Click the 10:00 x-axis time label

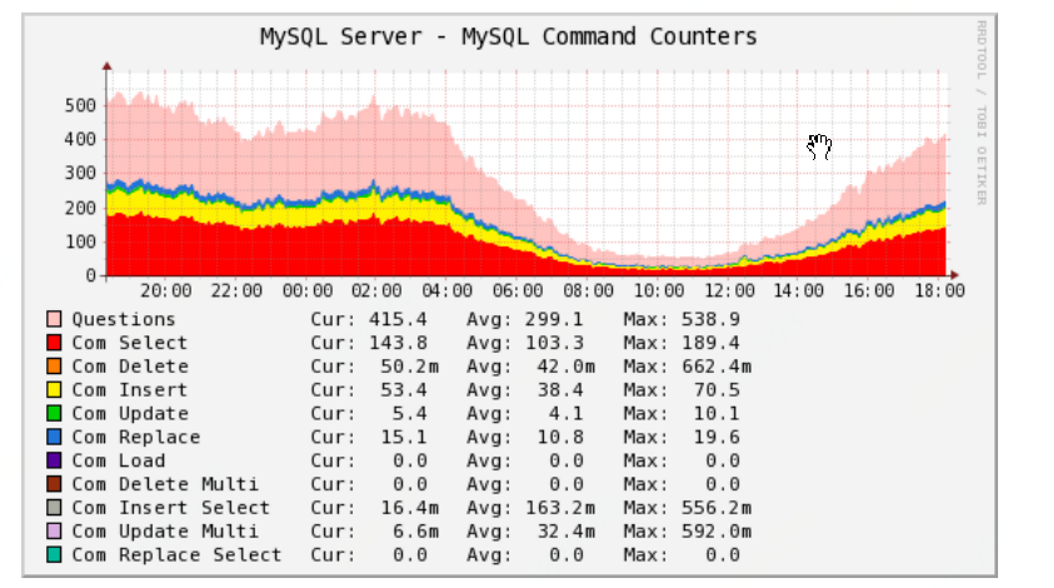pyautogui.click(x=659, y=290)
